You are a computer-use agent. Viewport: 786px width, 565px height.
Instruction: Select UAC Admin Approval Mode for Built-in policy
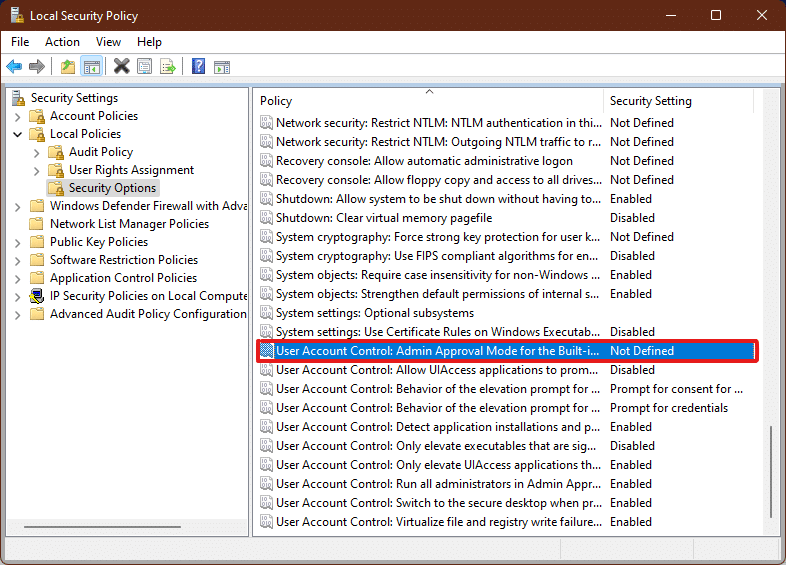coord(507,351)
